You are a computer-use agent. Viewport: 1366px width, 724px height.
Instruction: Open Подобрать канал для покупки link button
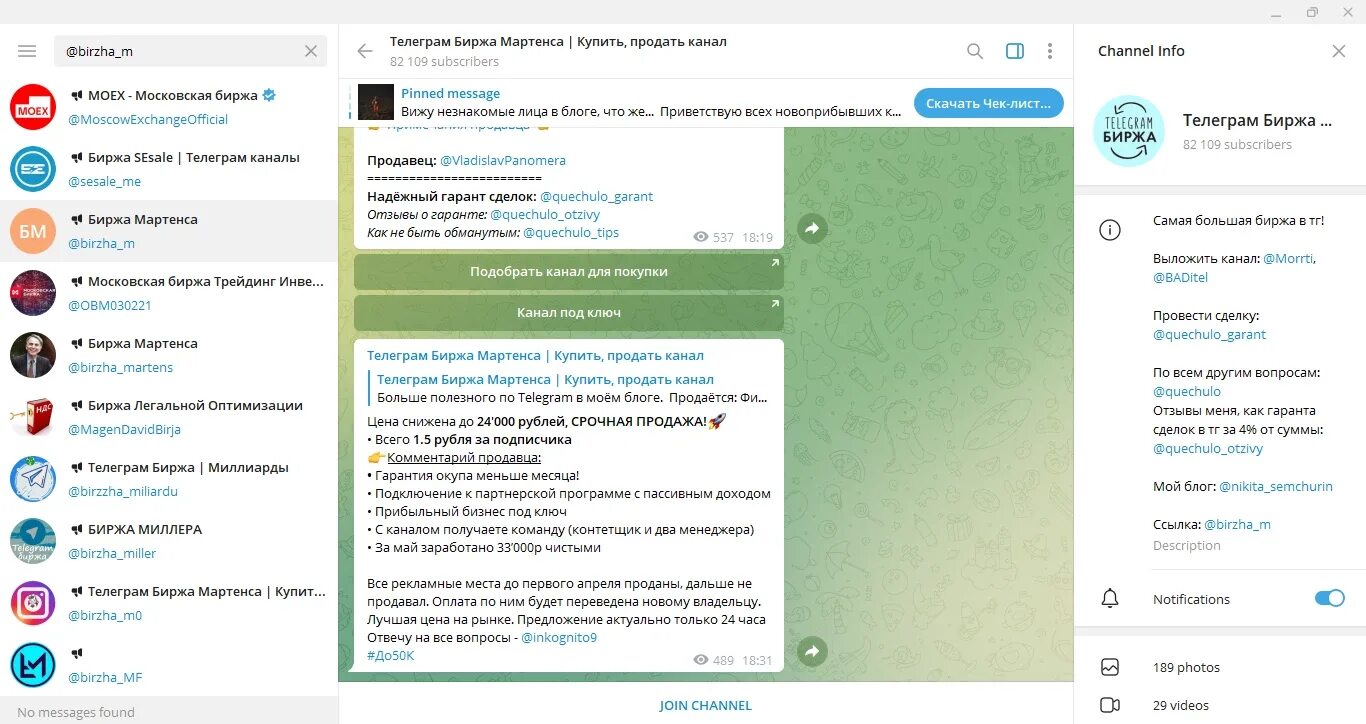(569, 271)
